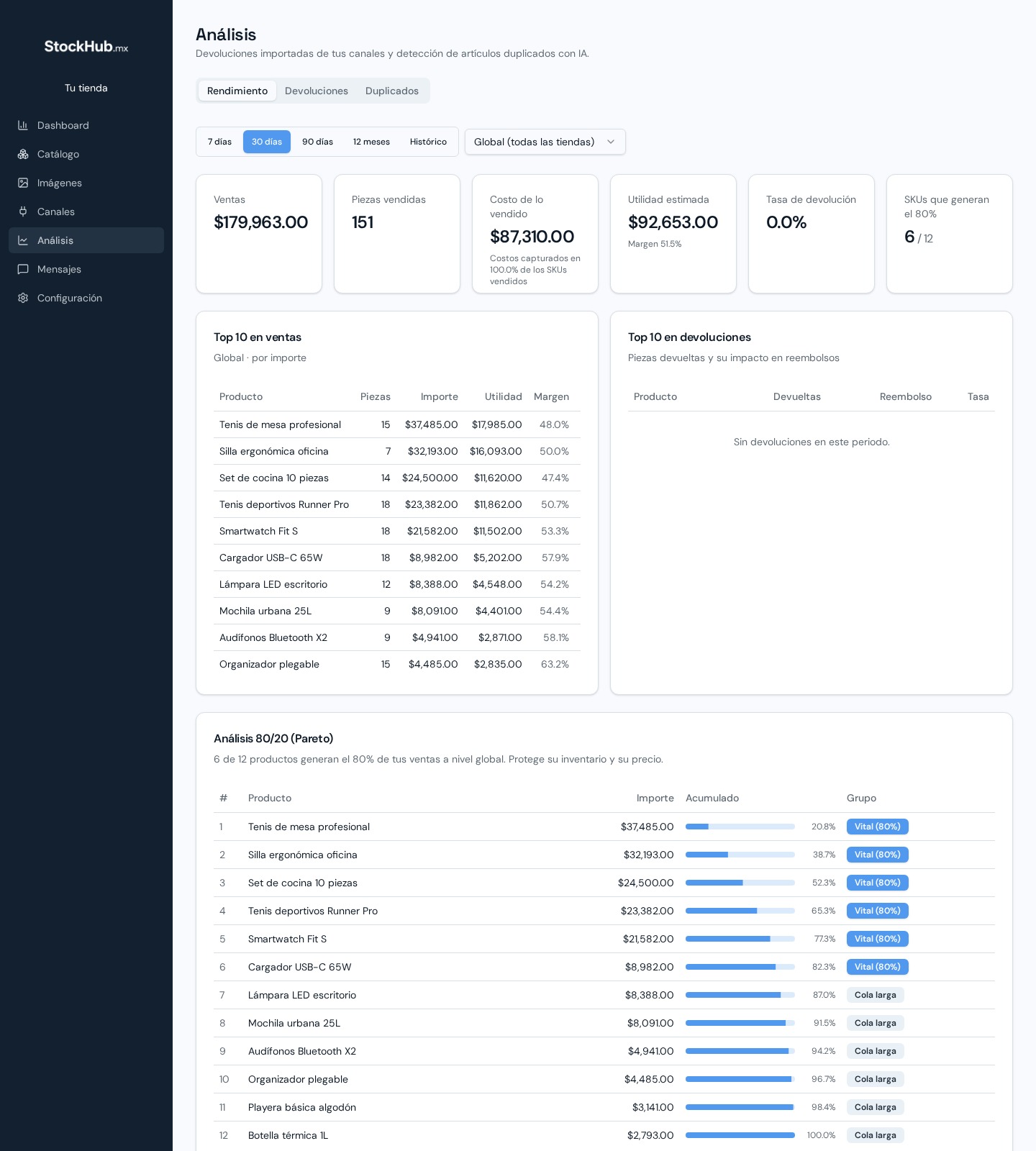Click the StockHub.mx logo
This screenshot has height=1151, width=1036.
86,47
